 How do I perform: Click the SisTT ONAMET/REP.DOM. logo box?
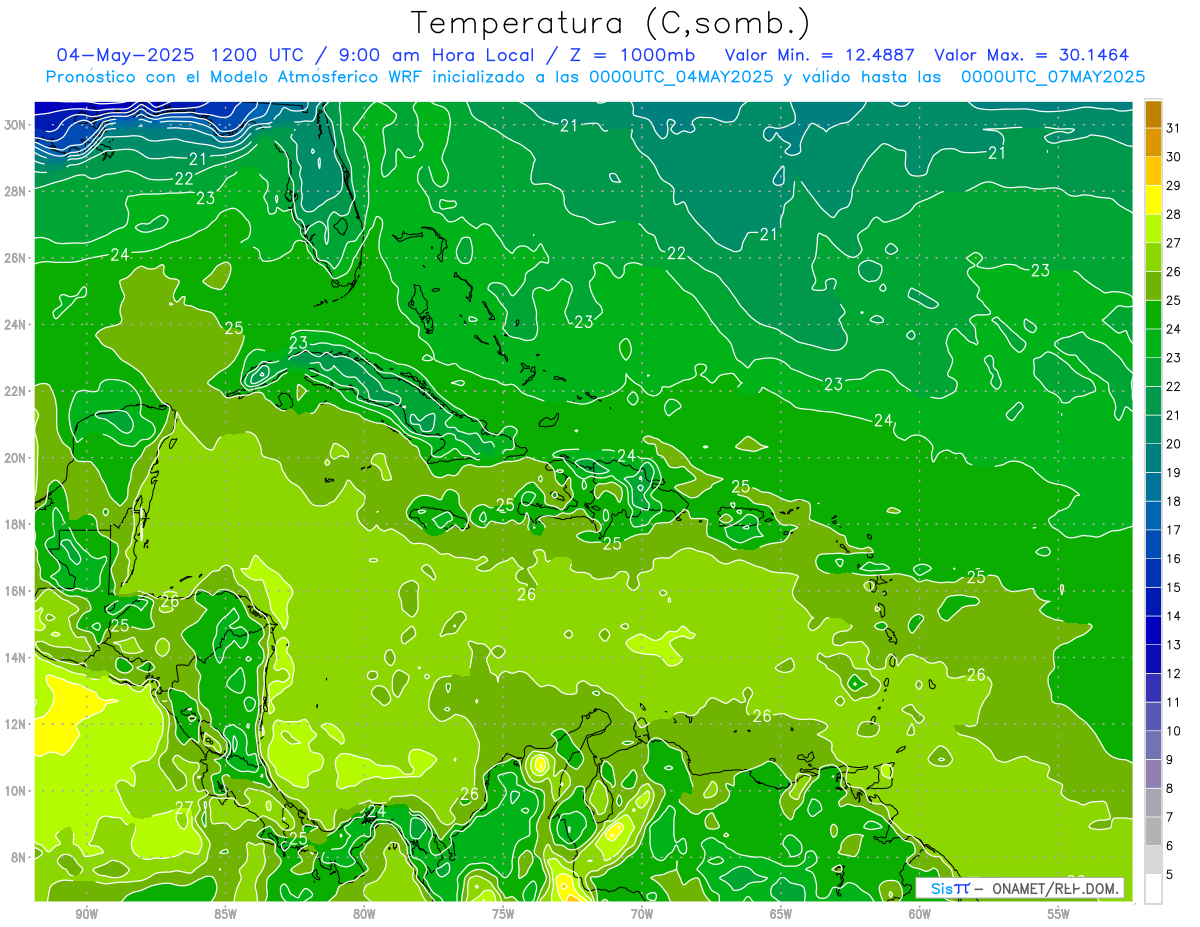click(x=1020, y=888)
